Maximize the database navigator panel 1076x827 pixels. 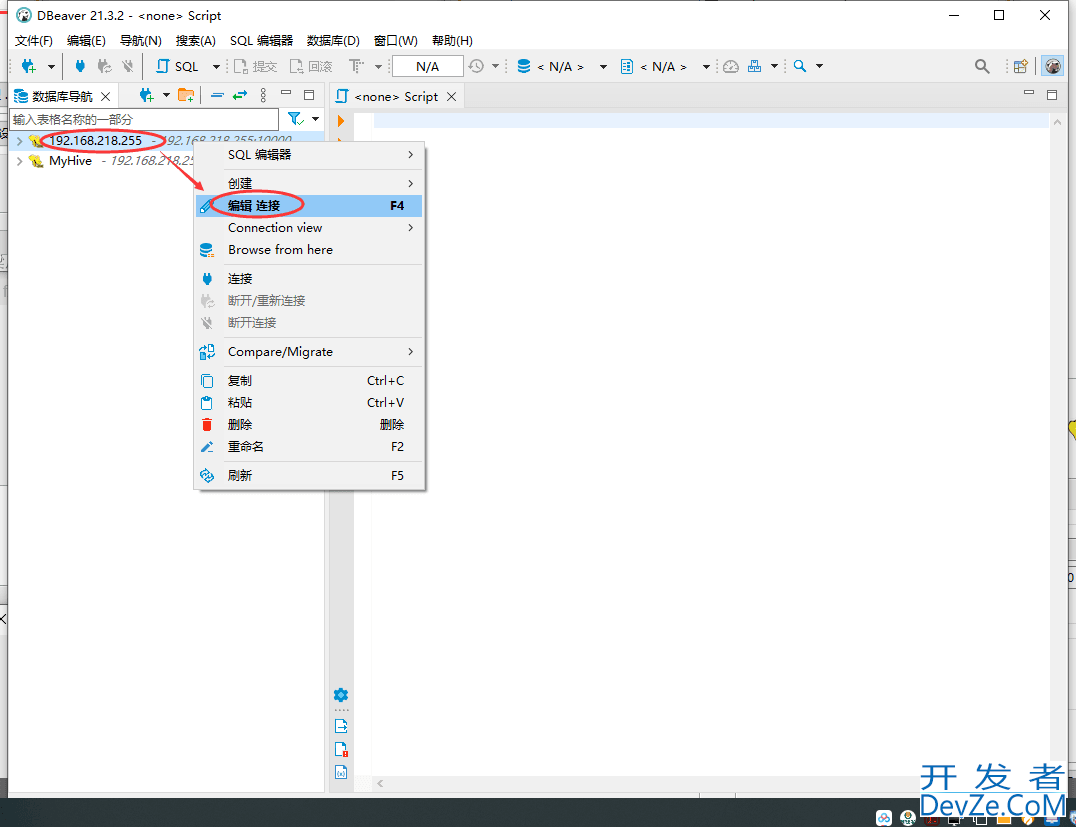click(309, 95)
